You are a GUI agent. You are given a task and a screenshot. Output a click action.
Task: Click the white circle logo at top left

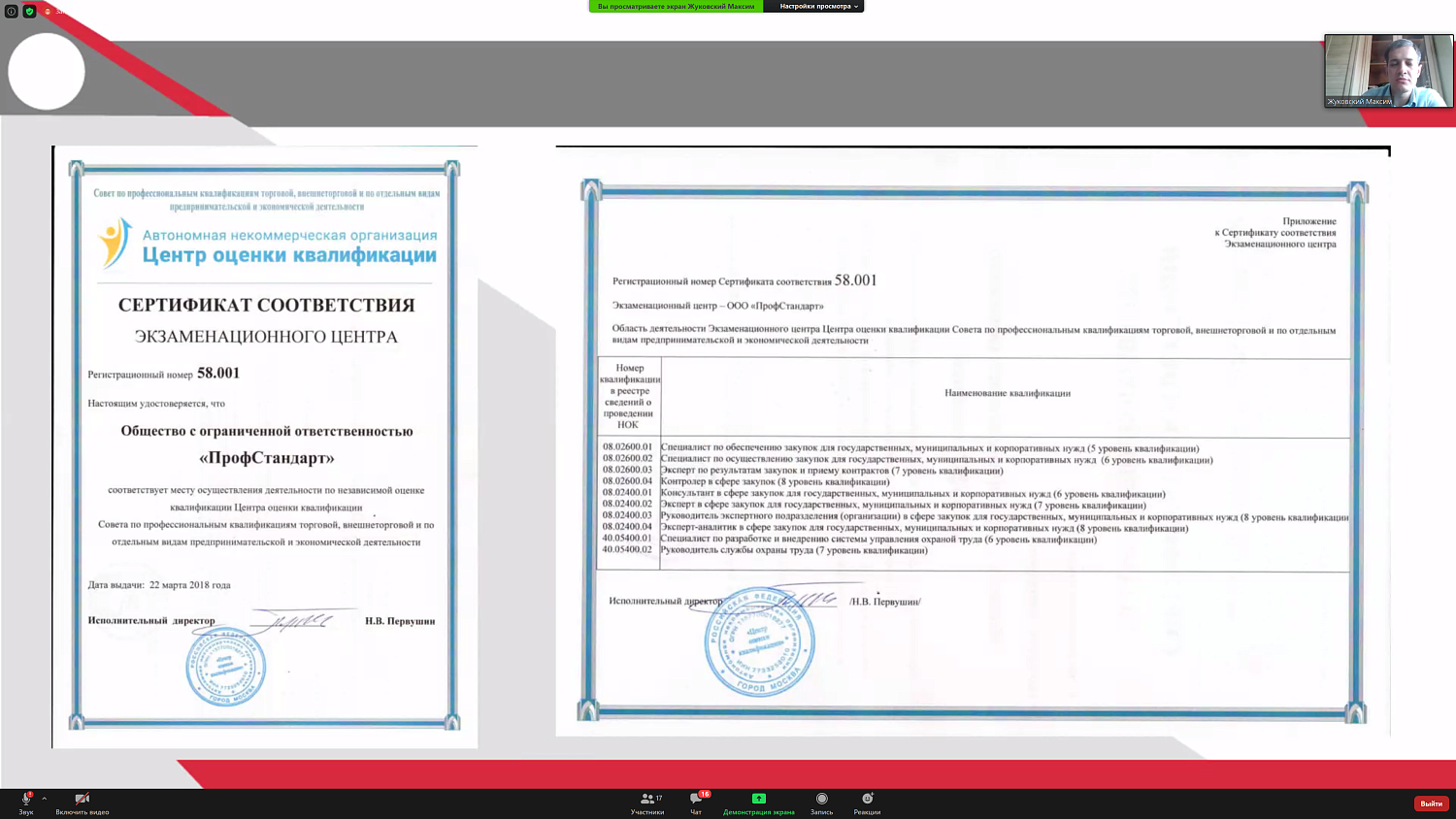click(47, 71)
